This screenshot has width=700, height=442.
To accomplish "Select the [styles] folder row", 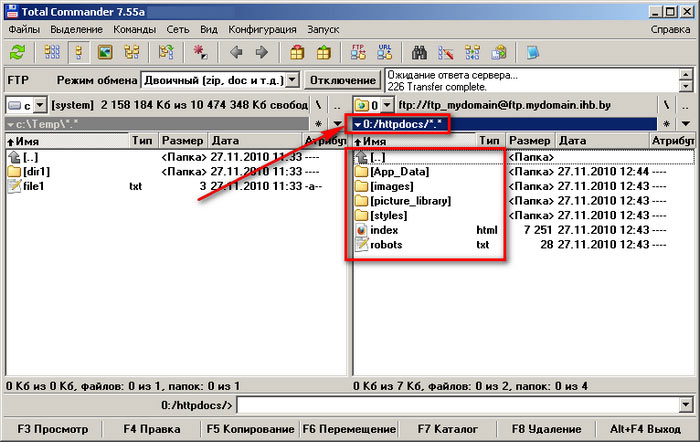I will click(524, 216).
